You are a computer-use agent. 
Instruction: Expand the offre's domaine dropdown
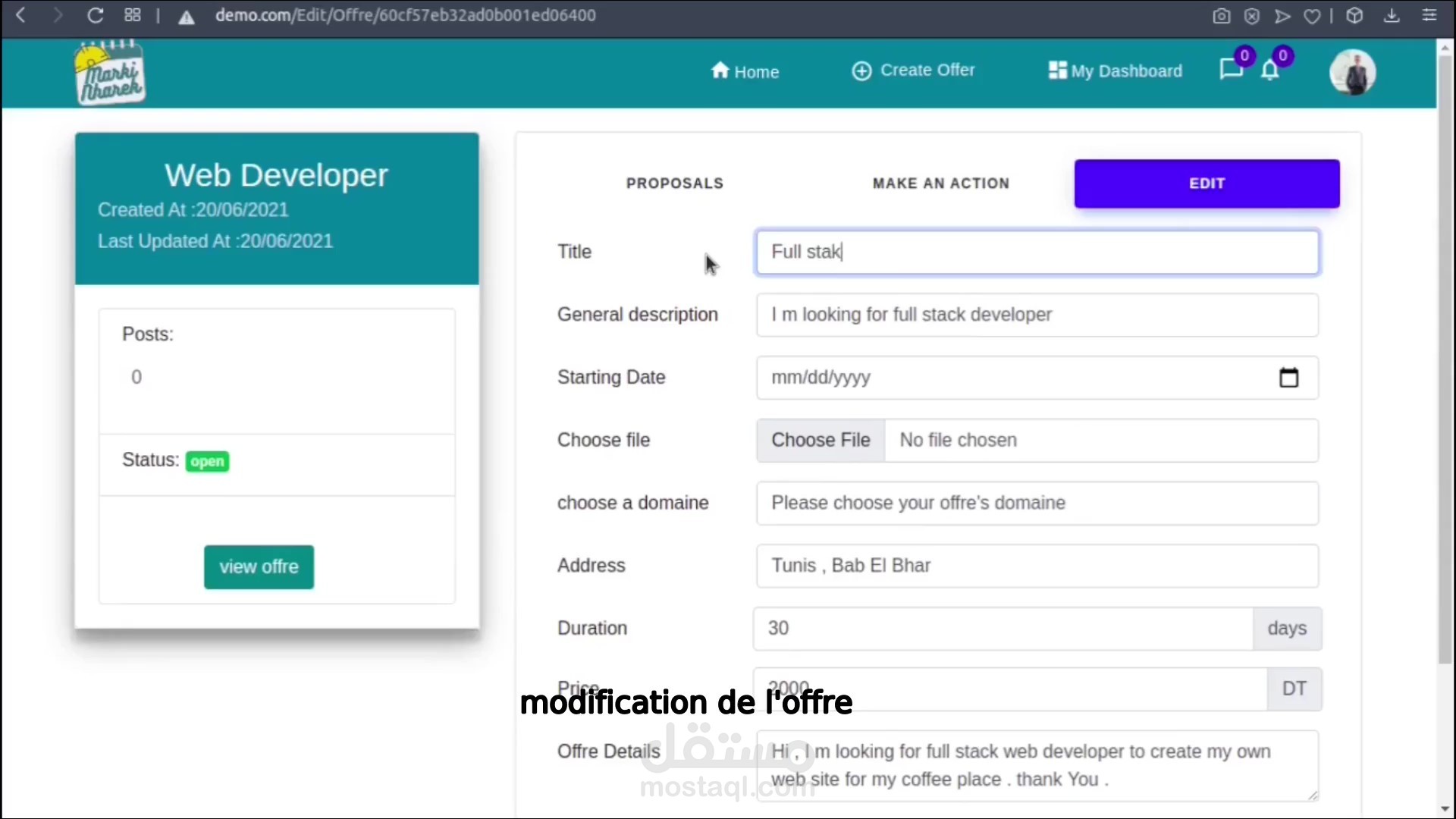[1036, 503]
